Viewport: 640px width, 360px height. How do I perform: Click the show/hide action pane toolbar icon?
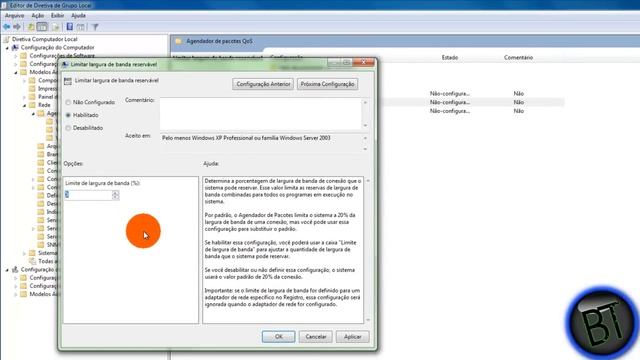81,27
